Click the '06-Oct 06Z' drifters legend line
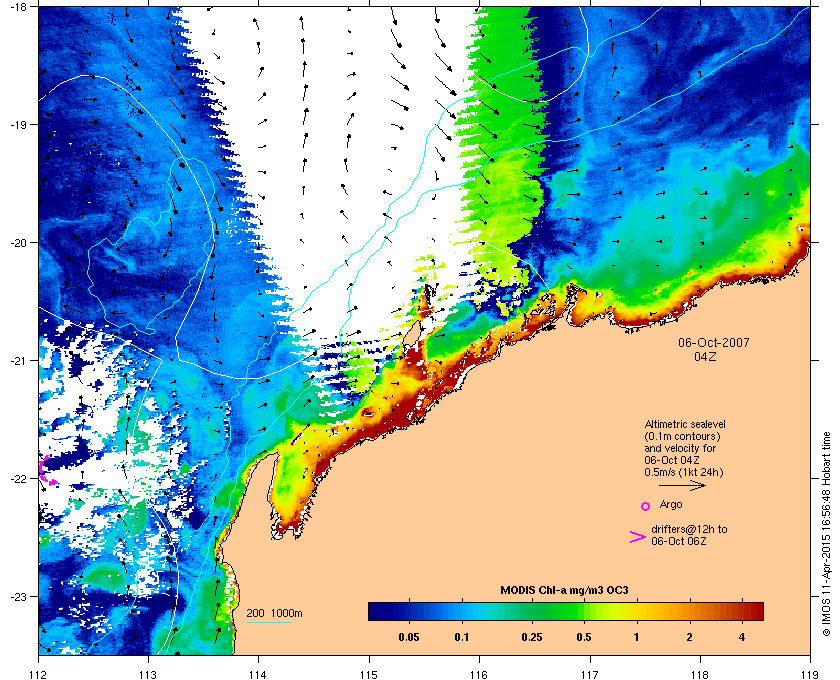 (679, 541)
